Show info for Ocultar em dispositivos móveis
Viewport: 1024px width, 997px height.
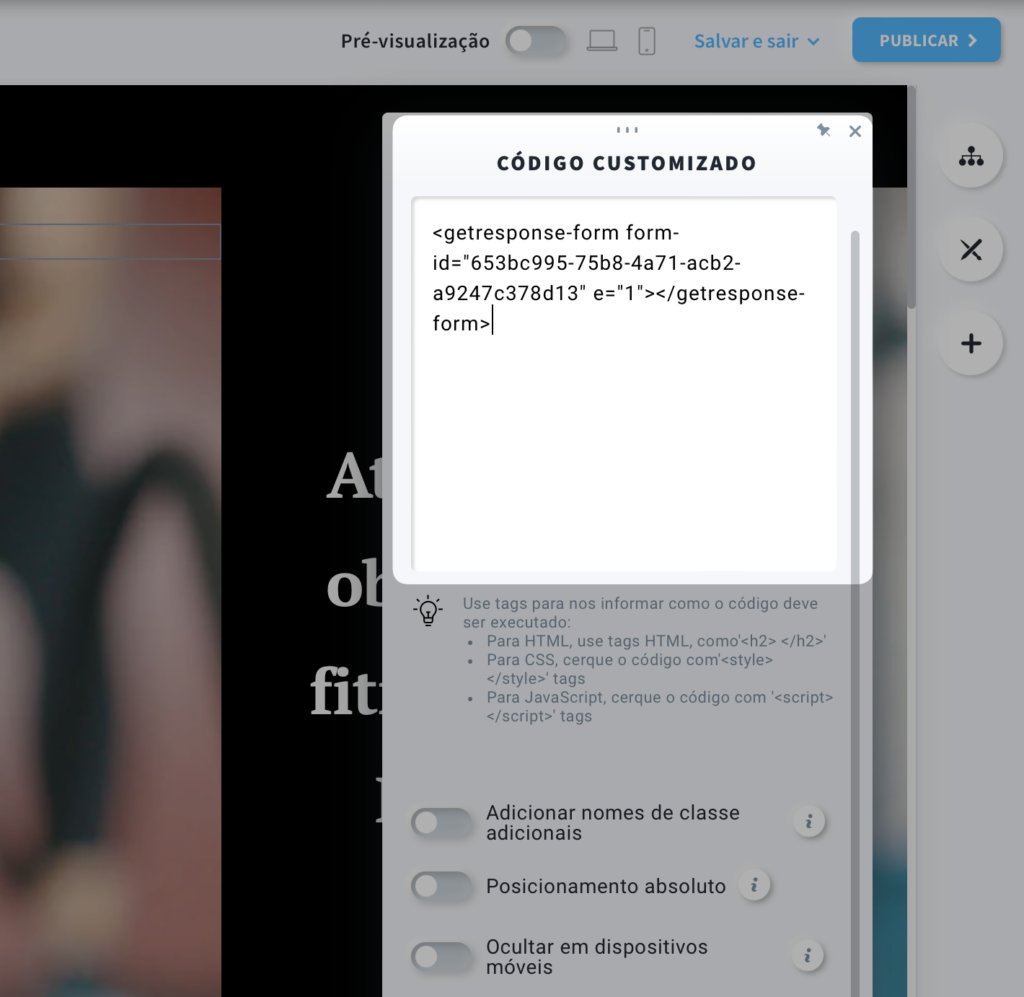click(808, 956)
